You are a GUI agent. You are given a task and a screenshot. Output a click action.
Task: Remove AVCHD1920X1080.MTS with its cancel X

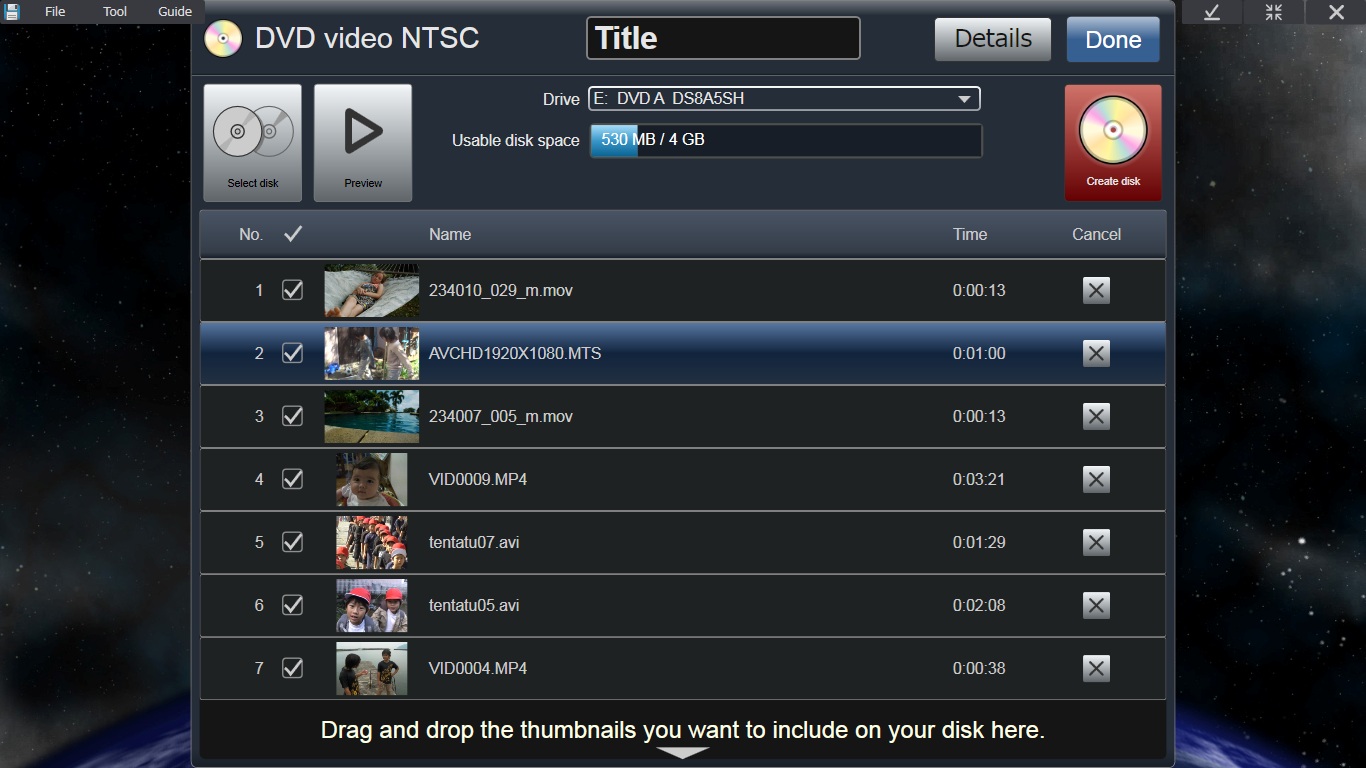1096,353
